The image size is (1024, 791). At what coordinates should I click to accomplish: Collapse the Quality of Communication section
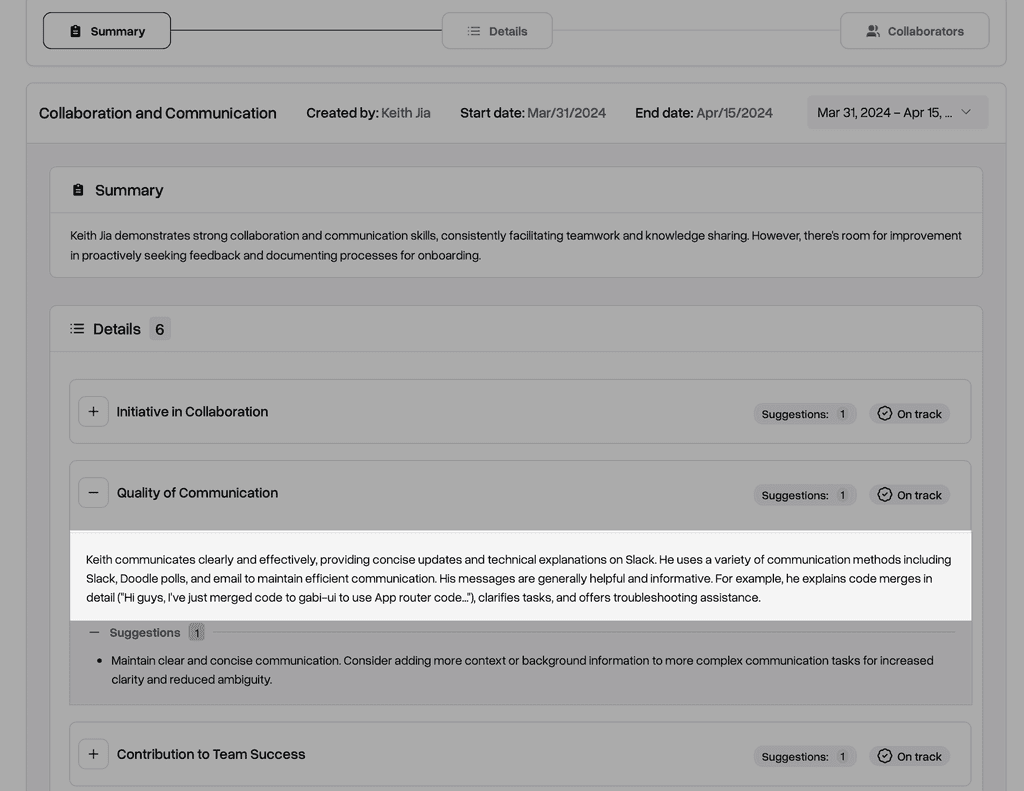(93, 492)
